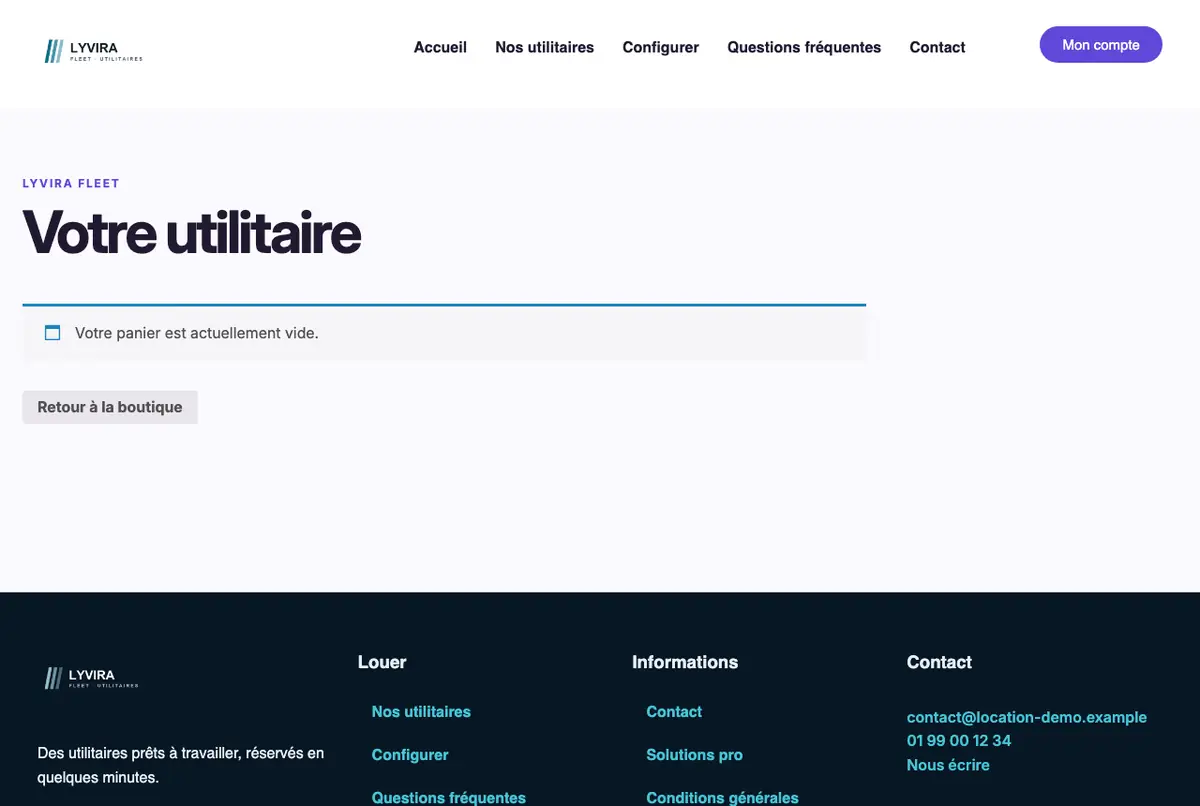The width and height of the screenshot is (1200, 806).
Task: Follow the Configurer footer link
Action: [410, 755]
